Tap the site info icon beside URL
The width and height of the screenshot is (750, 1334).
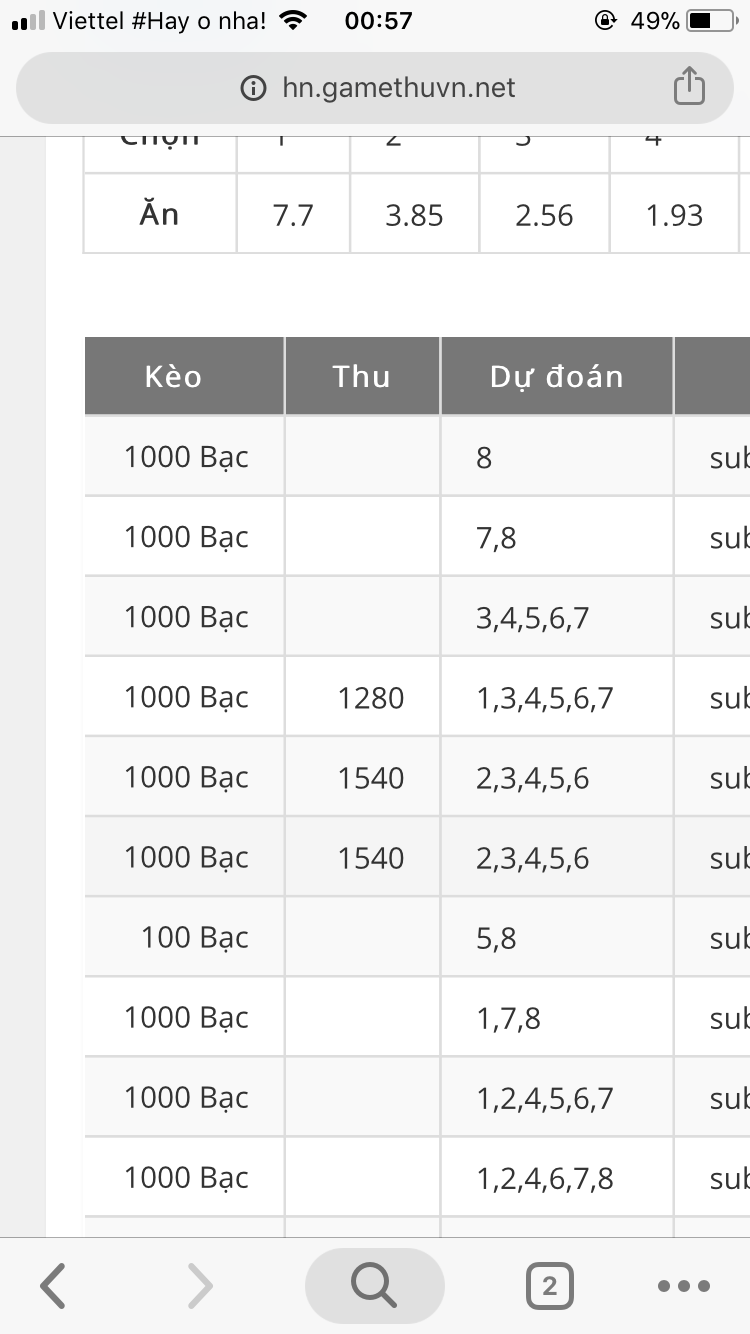tap(254, 88)
